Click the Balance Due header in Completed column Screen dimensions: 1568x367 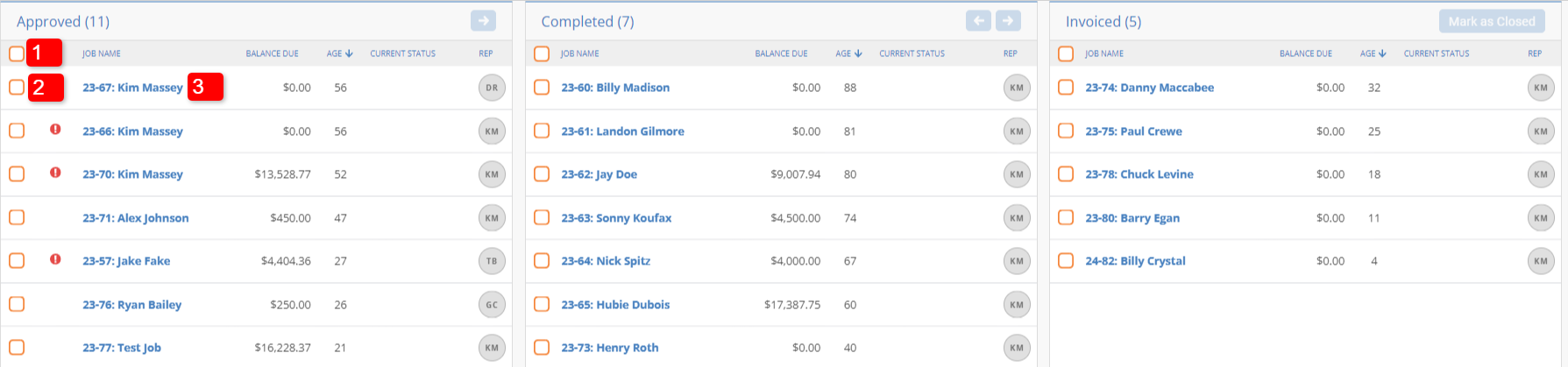pos(782,53)
